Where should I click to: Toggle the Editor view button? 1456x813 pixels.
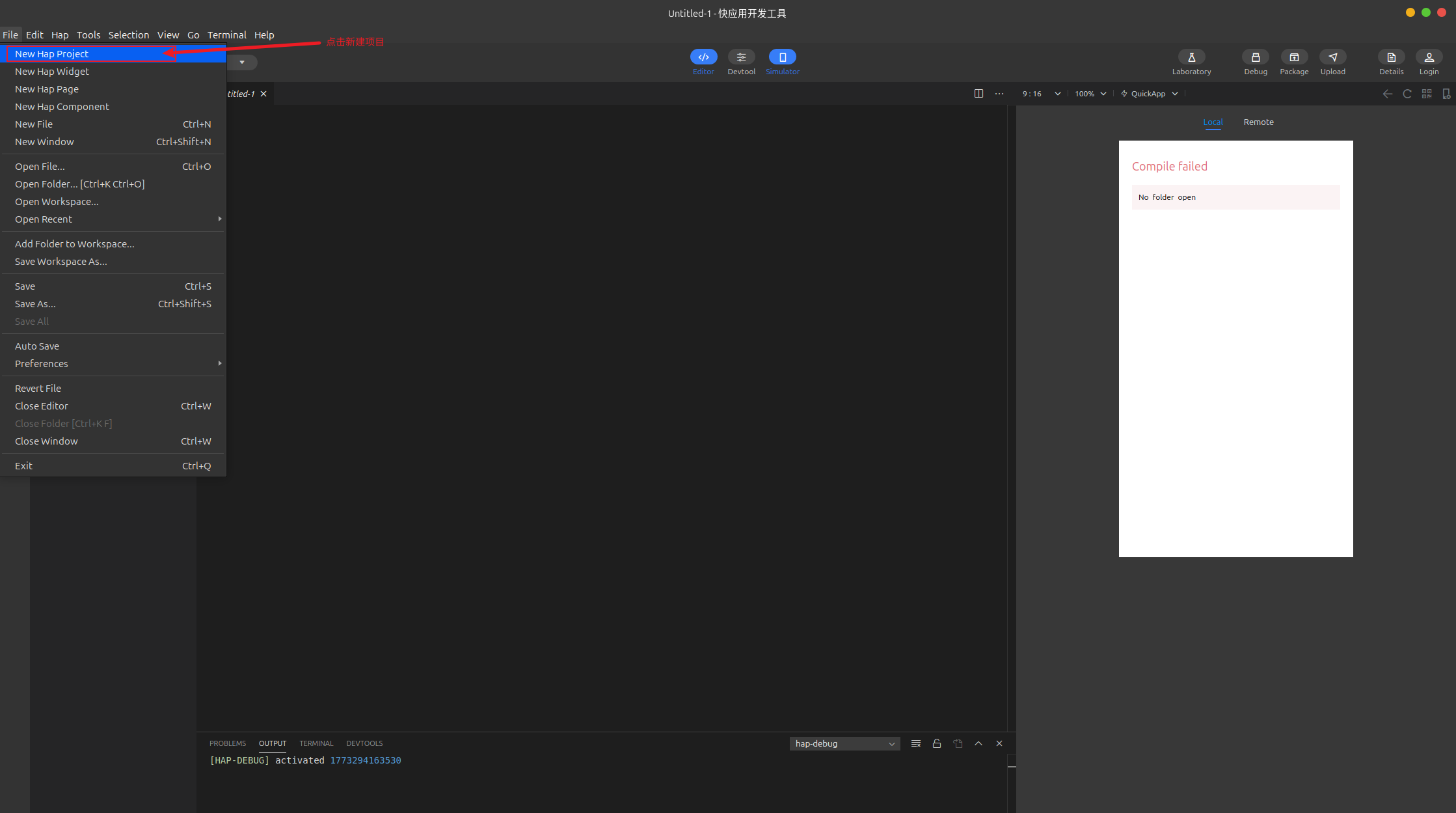(703, 57)
